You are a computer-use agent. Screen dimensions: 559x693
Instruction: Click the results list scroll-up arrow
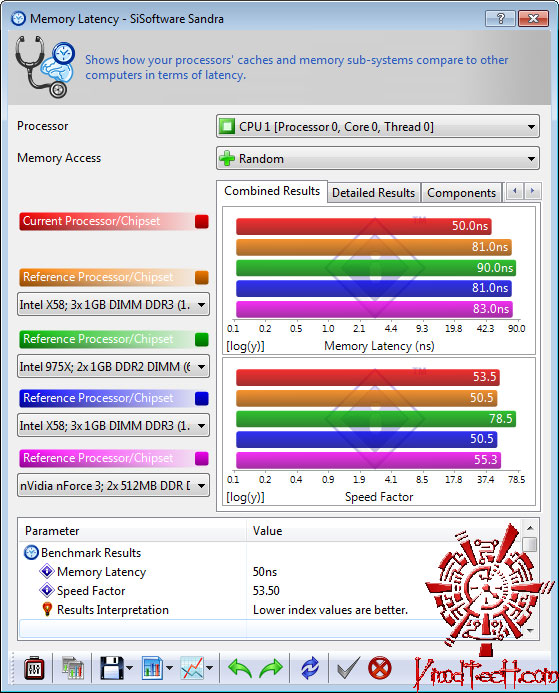pos(530,528)
